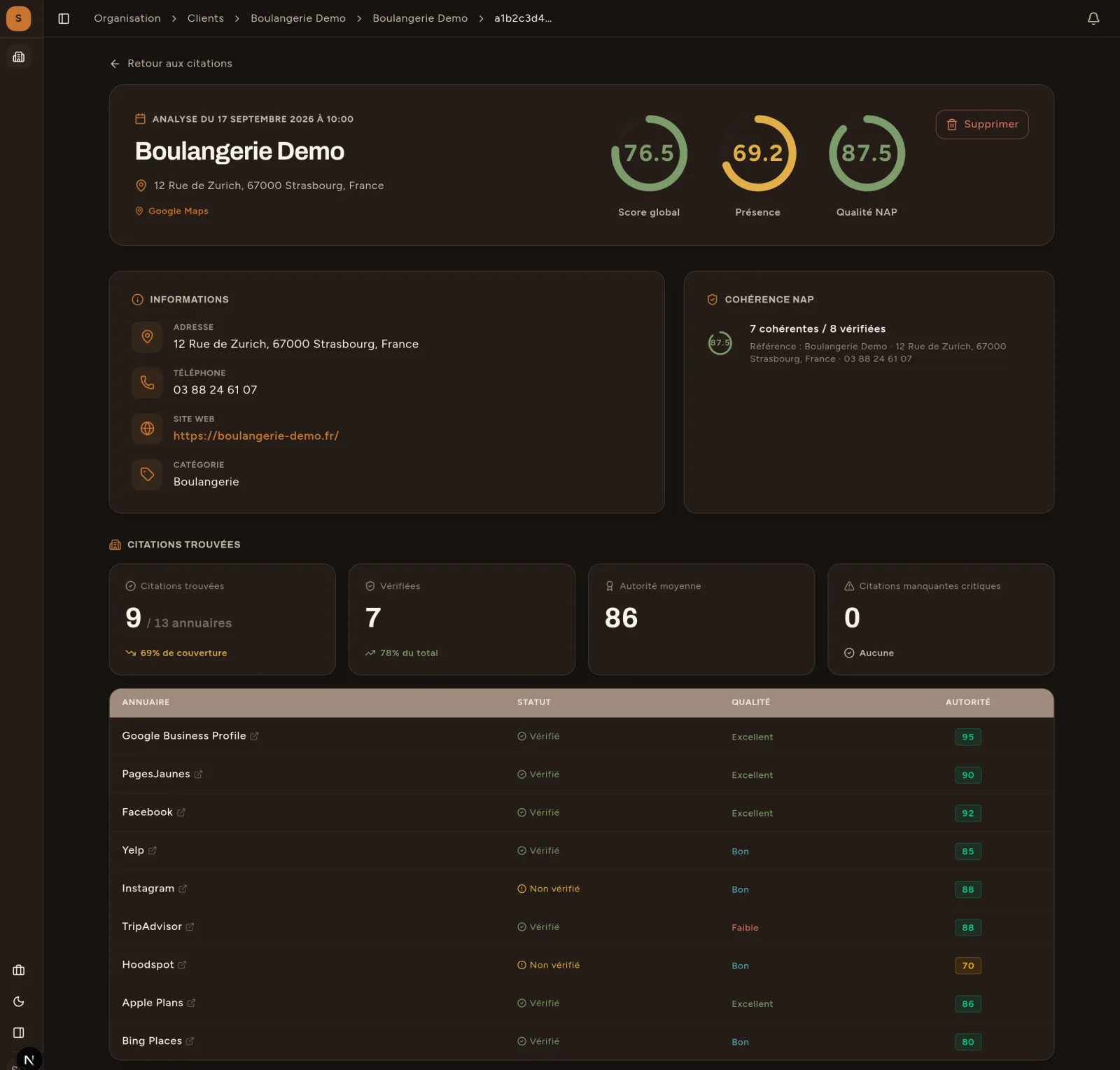The height and width of the screenshot is (1070, 1120).
Task: Go to Organisation in the breadcrumb
Action: point(127,18)
